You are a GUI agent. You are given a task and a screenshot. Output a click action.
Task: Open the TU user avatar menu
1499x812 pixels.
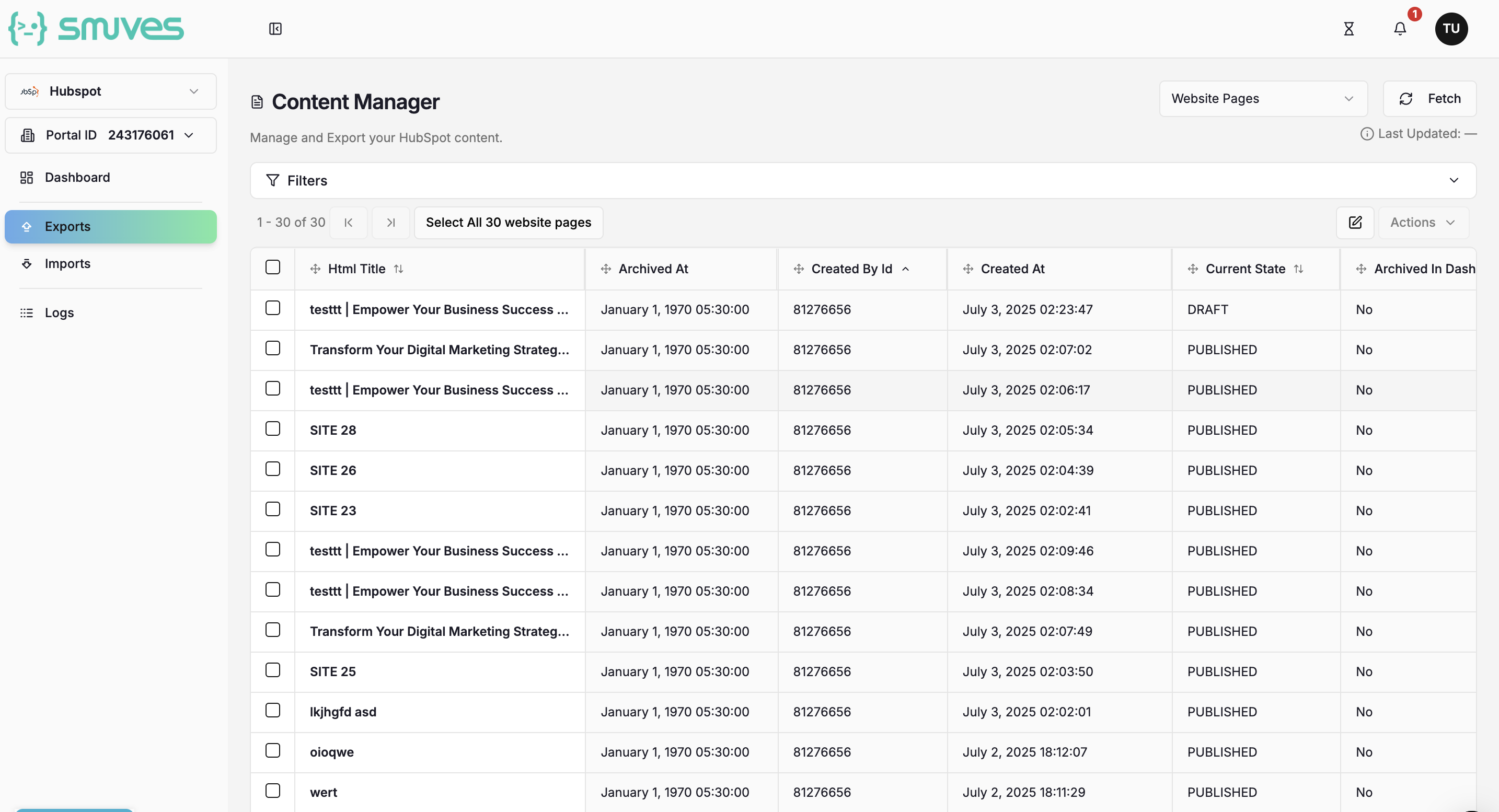click(1451, 29)
